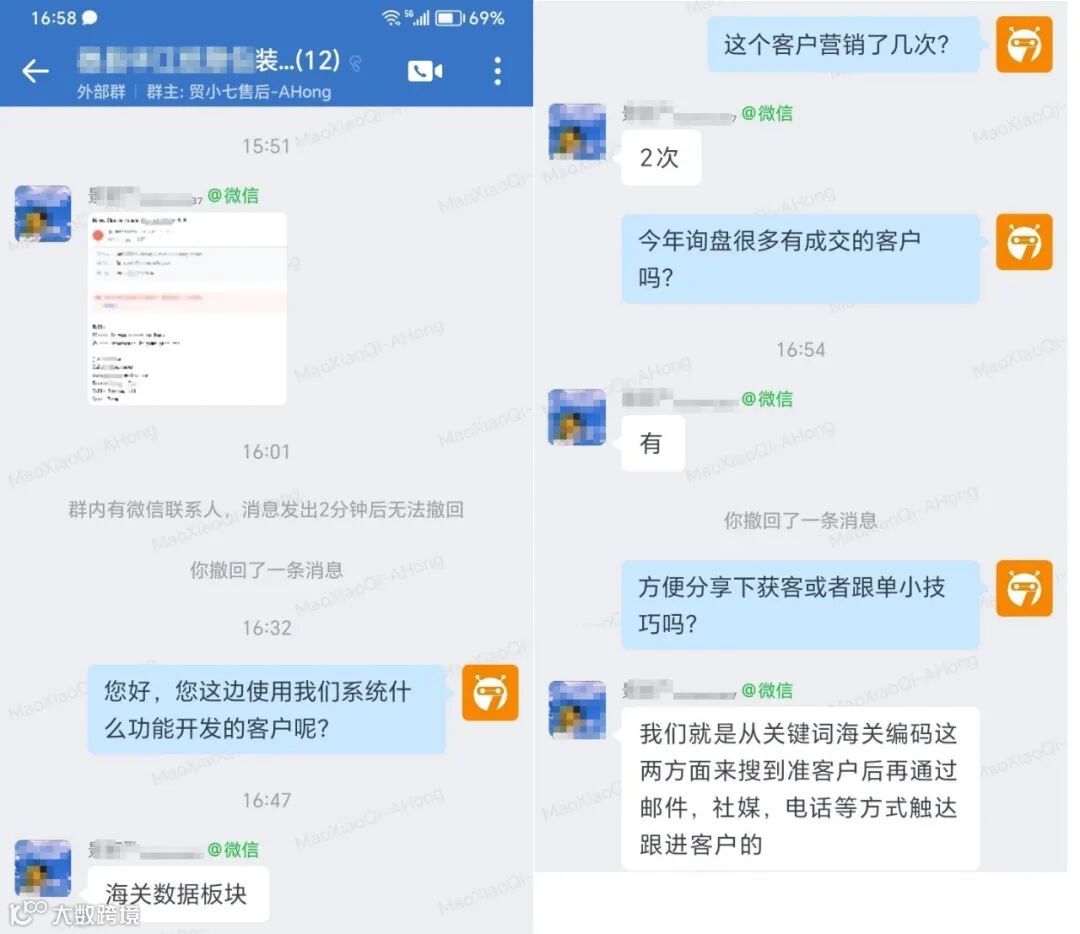Tap the @微信 tag above 2次
Image resolution: width=1080 pixels, height=934 pixels.
767,113
